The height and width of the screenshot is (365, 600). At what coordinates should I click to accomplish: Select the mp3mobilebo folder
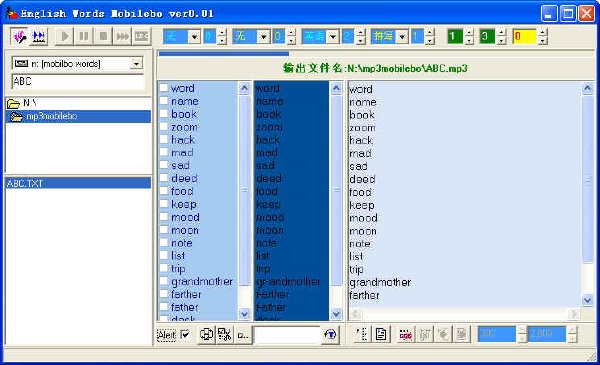click(x=78, y=116)
